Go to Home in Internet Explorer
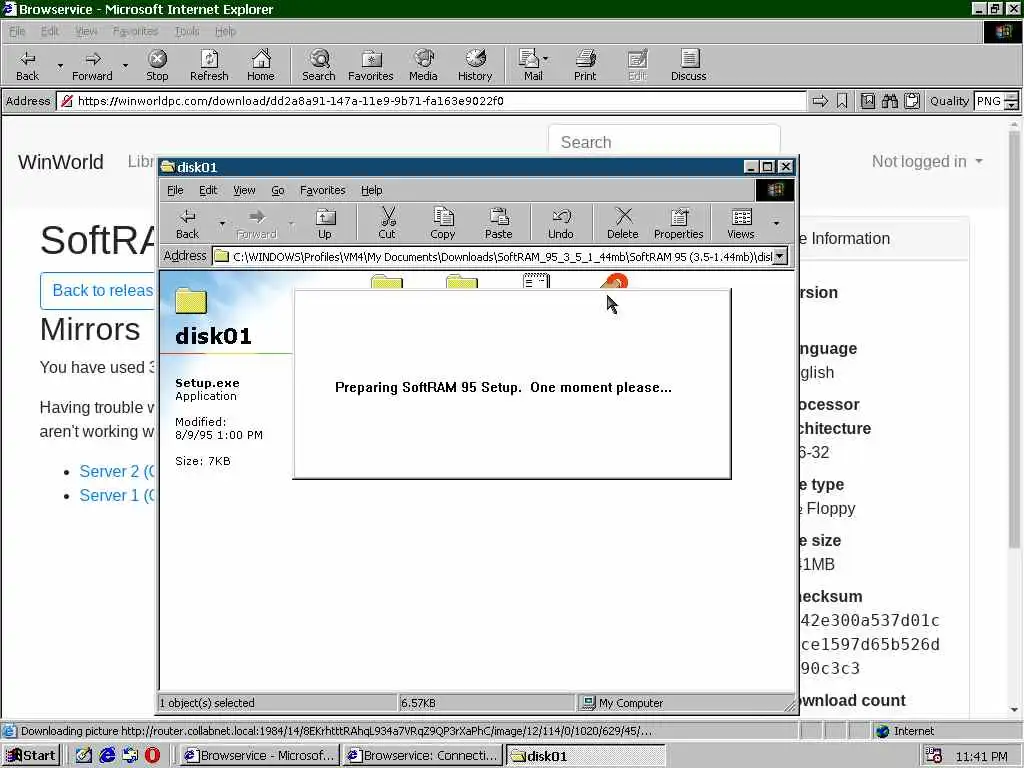Viewport: 1024px width, 768px height. (x=261, y=65)
